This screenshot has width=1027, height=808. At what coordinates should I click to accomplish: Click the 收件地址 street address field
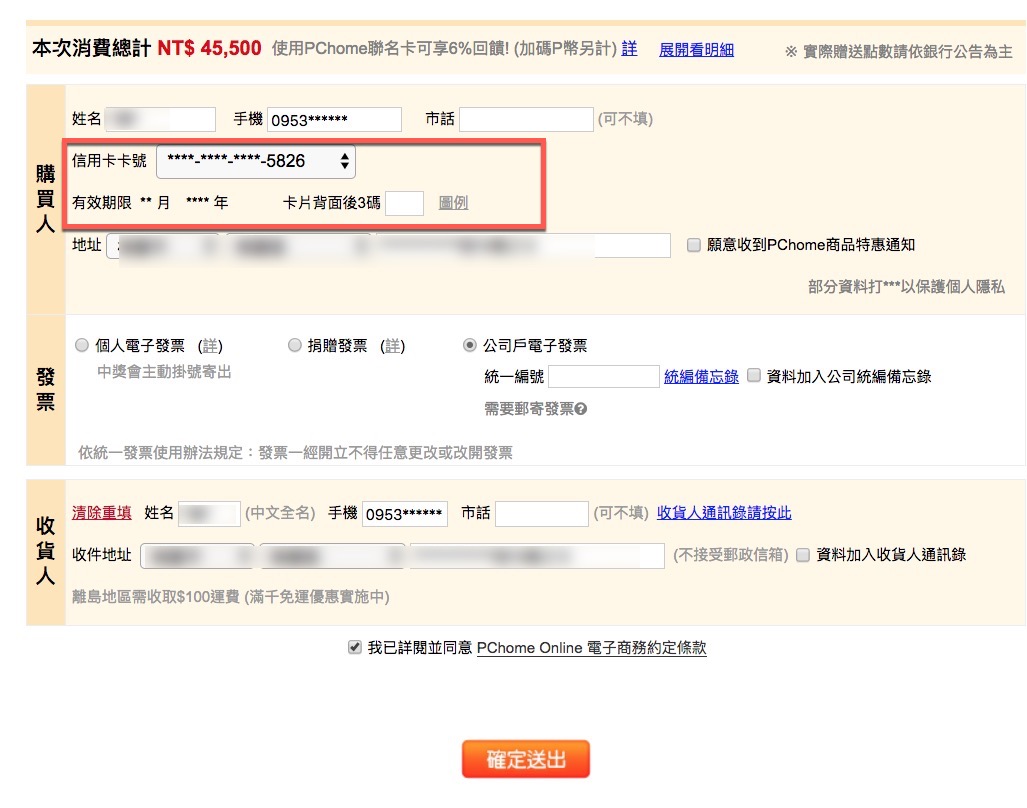pyautogui.click(x=537, y=556)
